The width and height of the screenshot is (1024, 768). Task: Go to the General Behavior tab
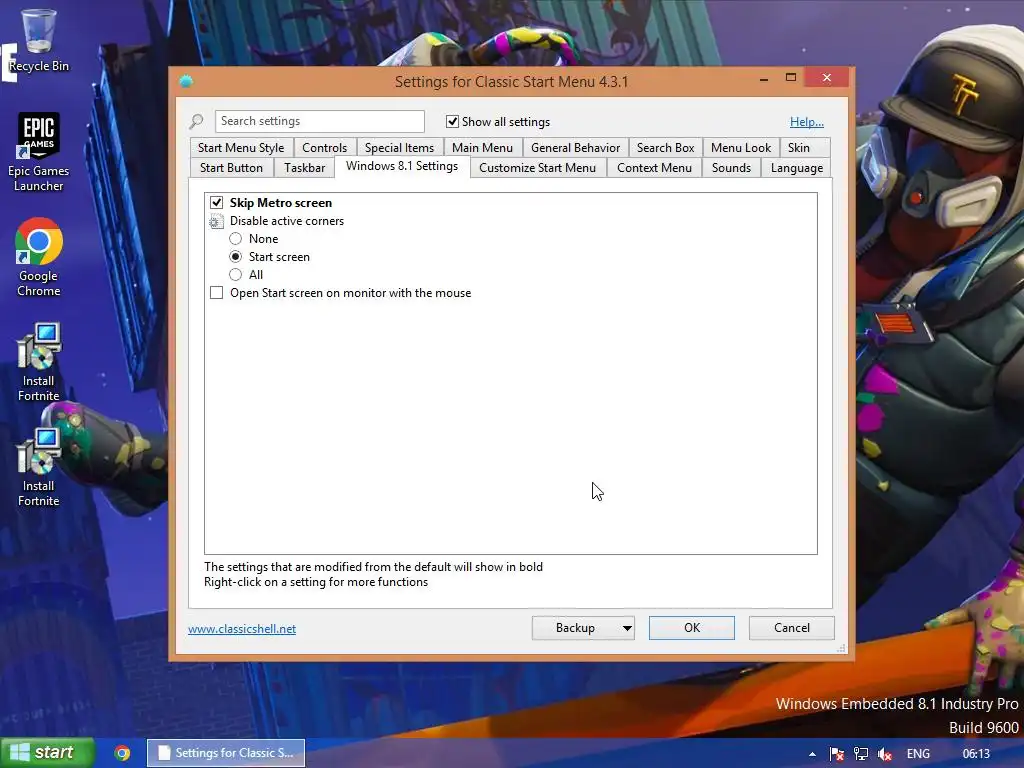click(x=575, y=148)
